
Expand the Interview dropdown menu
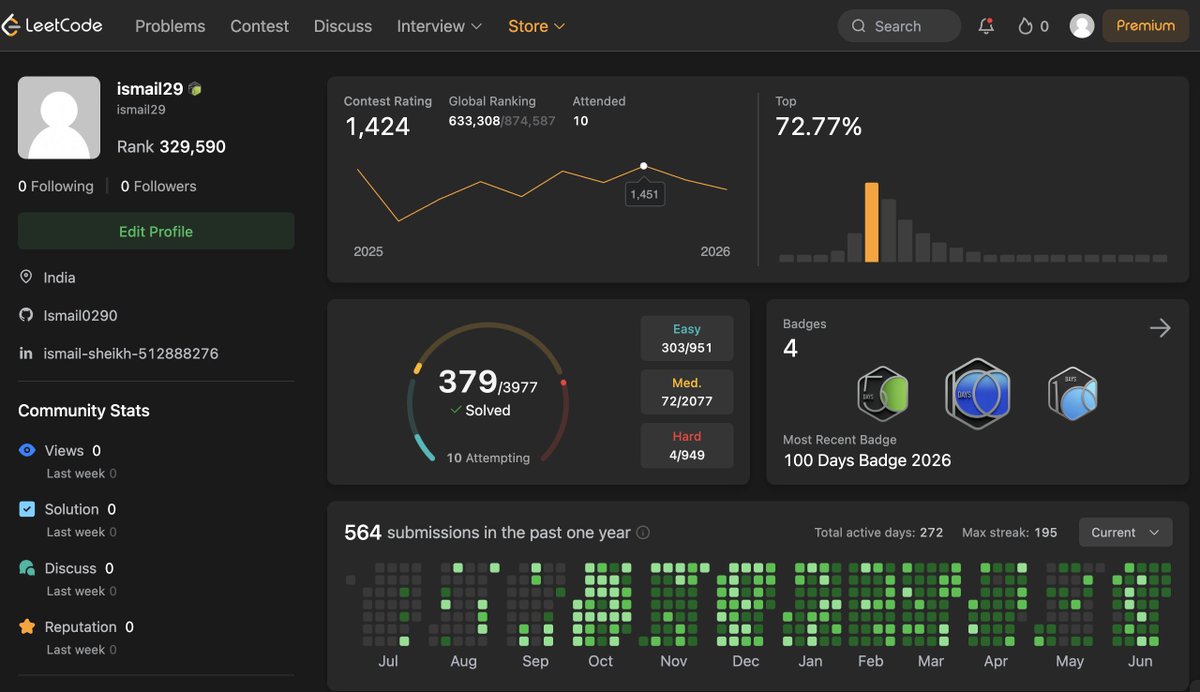coord(440,26)
